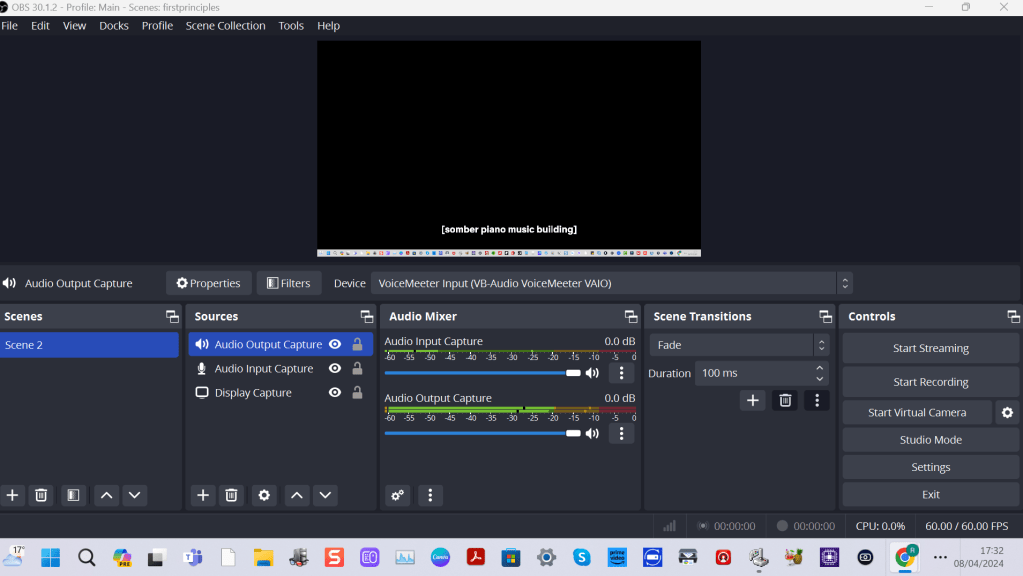This screenshot has width=1023, height=576.
Task: Pop out the Controls dock
Action: 1013,316
